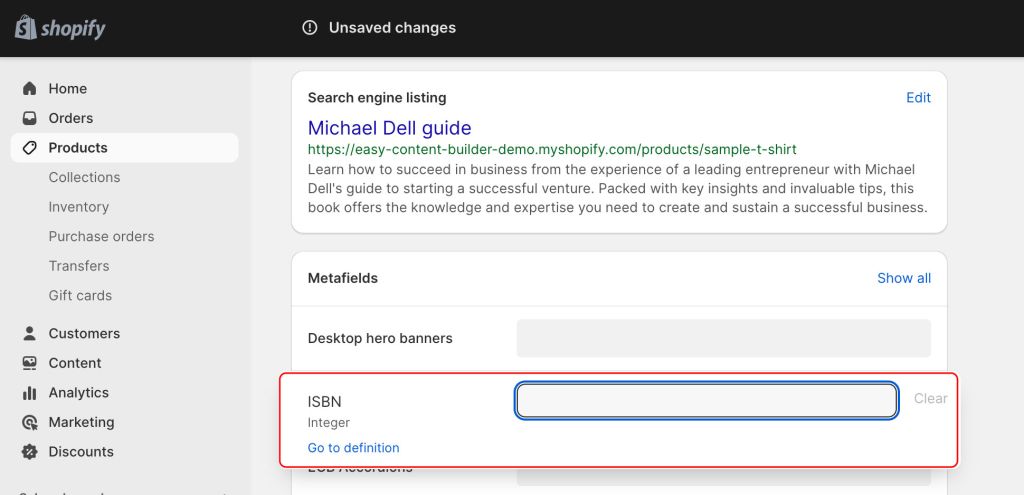1024x495 pixels.
Task: Click the Integer type label
Action: tap(328, 423)
